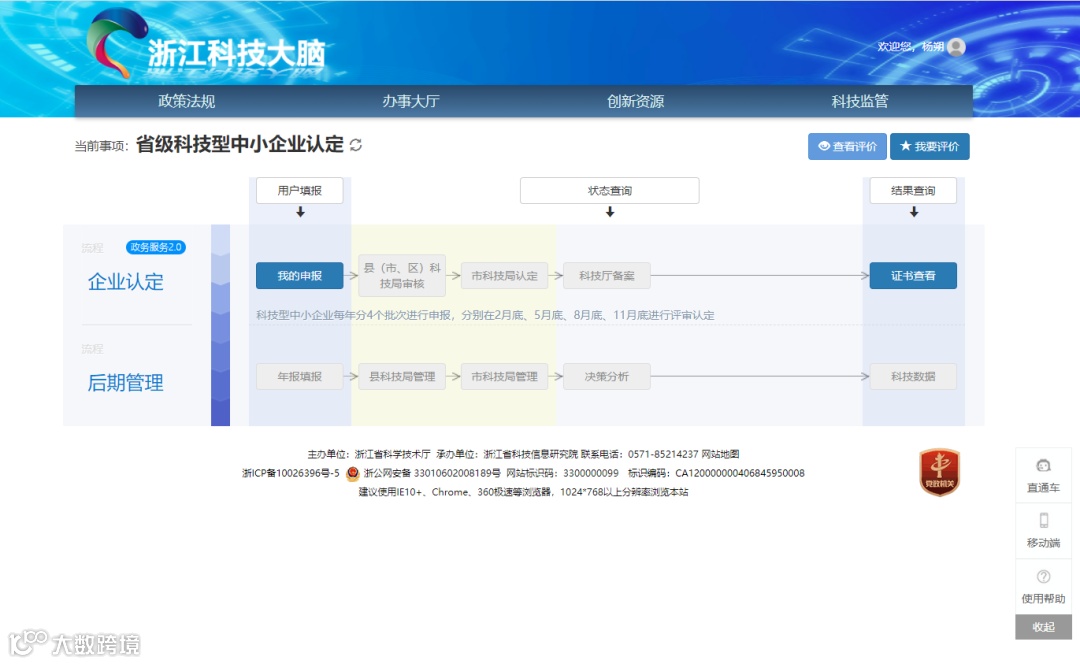Click the red 党政机关 badge icon
Image resolution: width=1080 pixels, height=664 pixels.
[939, 472]
